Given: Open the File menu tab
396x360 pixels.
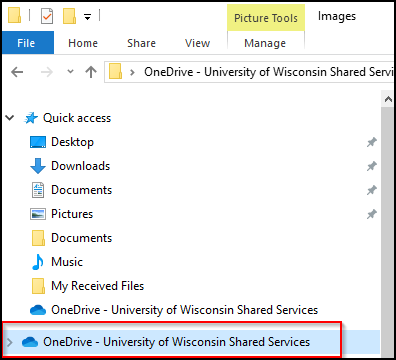Looking at the screenshot, I should tap(28, 43).
